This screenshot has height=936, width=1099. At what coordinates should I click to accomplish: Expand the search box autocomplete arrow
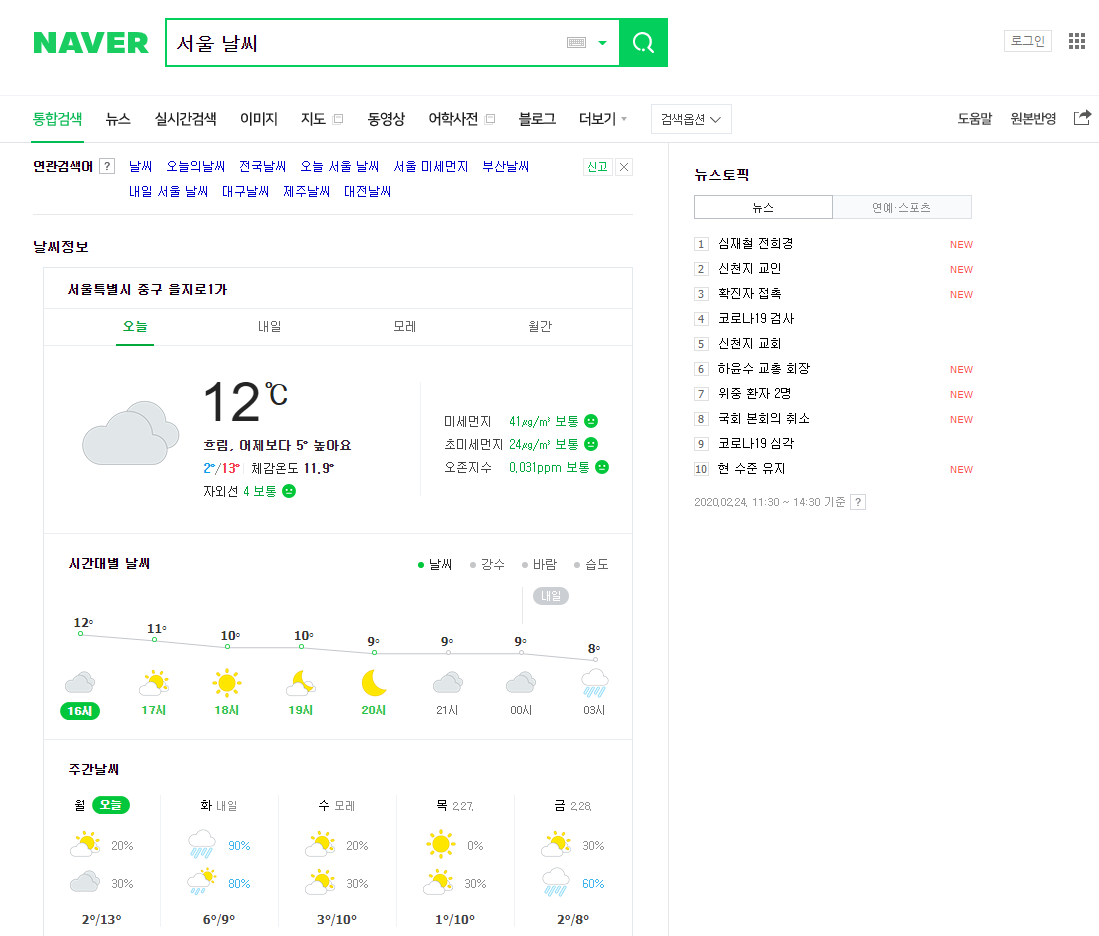pos(602,43)
